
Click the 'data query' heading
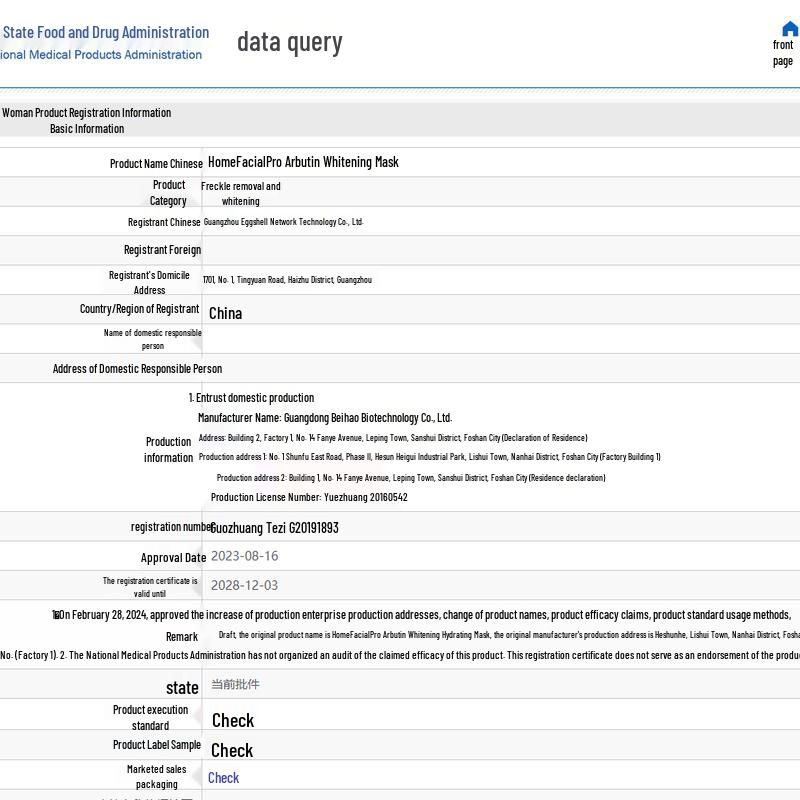289,42
